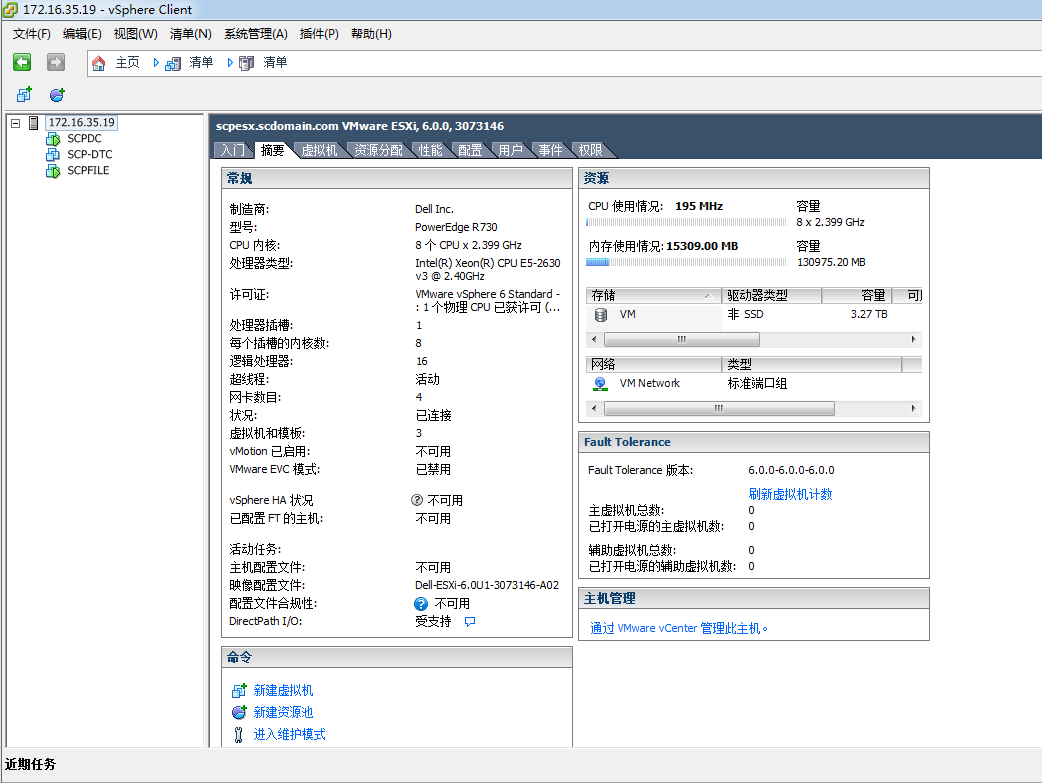Switch to the 虚拟机 tab

pos(319,150)
